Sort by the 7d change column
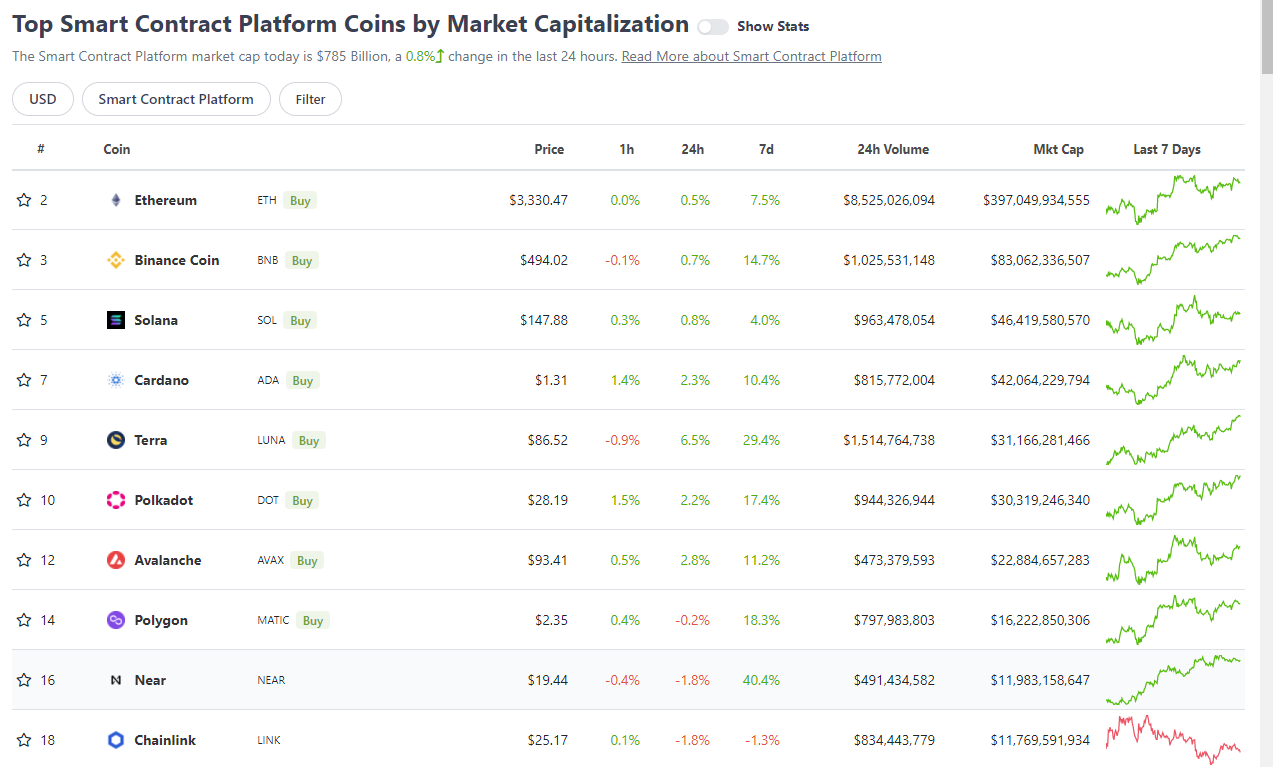This screenshot has height=767, width=1273. [766, 149]
